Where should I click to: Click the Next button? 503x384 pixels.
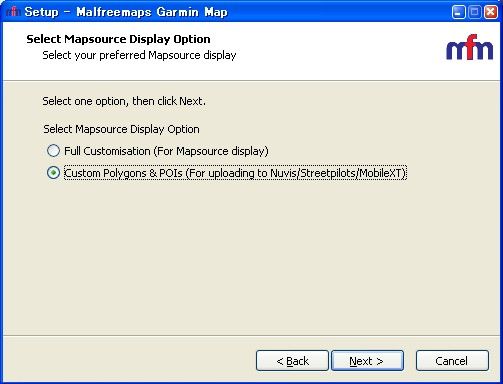coord(367,361)
